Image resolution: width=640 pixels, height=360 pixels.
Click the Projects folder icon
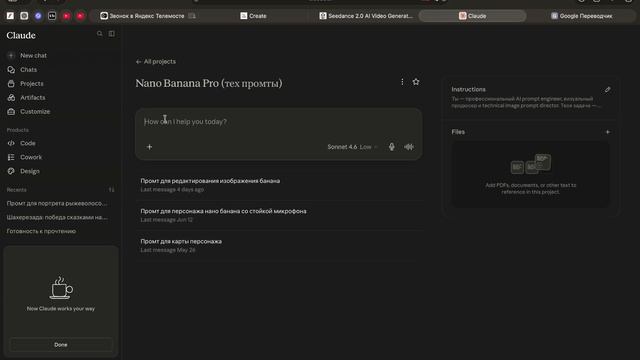(x=11, y=84)
